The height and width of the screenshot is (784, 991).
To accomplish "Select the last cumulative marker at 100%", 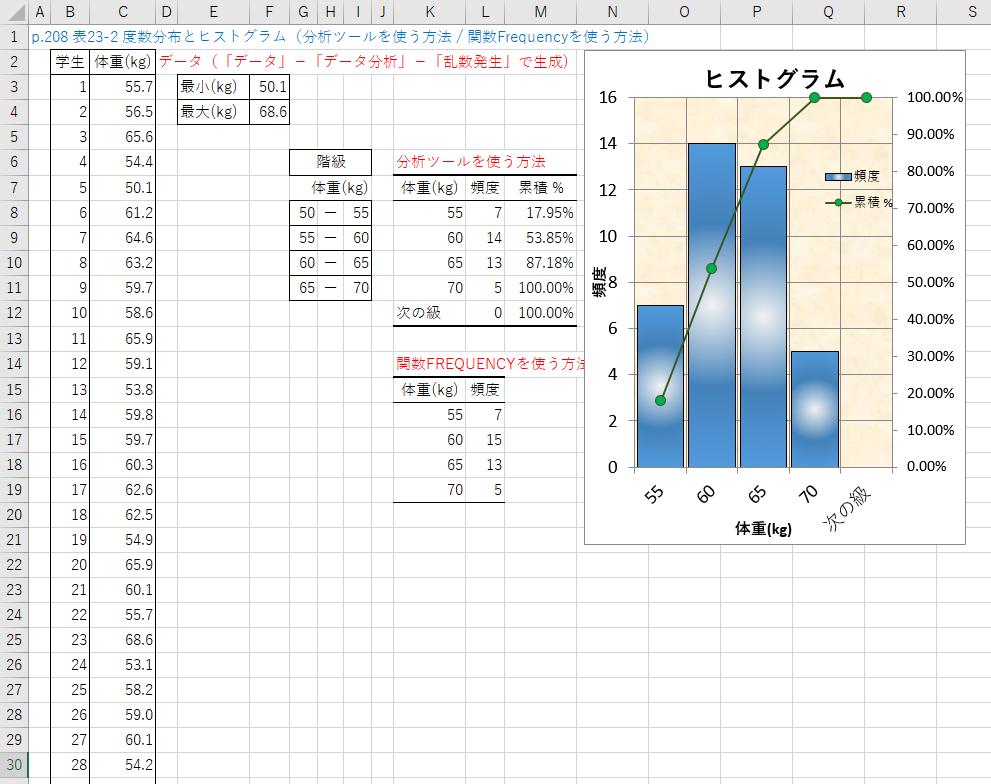I will [x=866, y=97].
